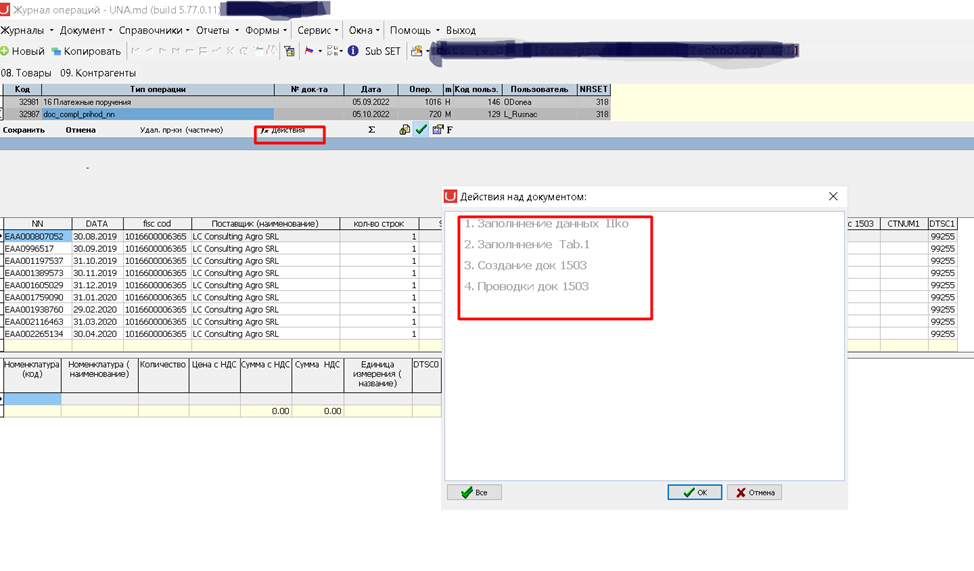Click the flag language icon

[x=309, y=51]
